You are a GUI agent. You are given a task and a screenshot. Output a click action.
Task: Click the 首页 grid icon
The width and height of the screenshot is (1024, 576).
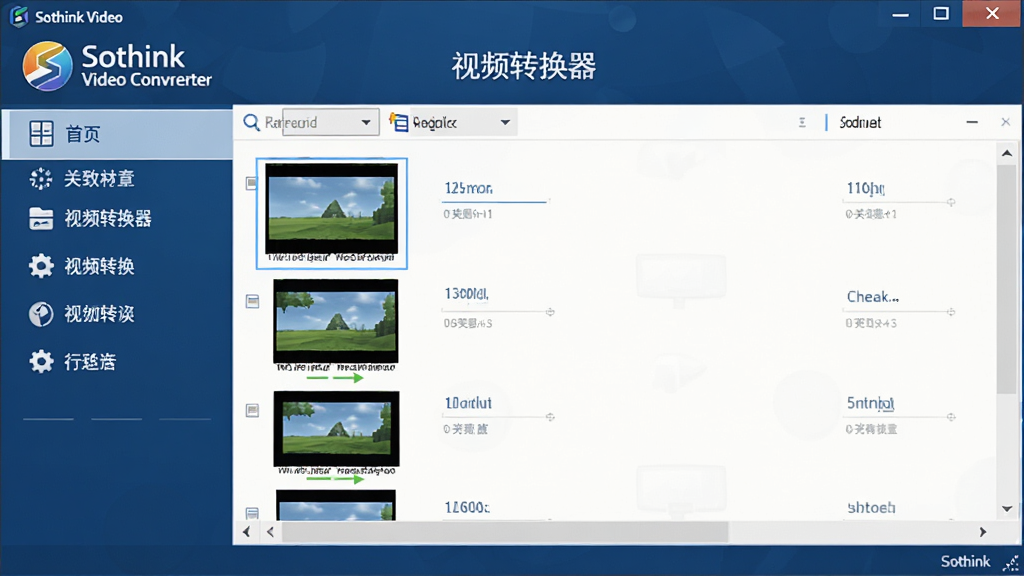click(41, 134)
